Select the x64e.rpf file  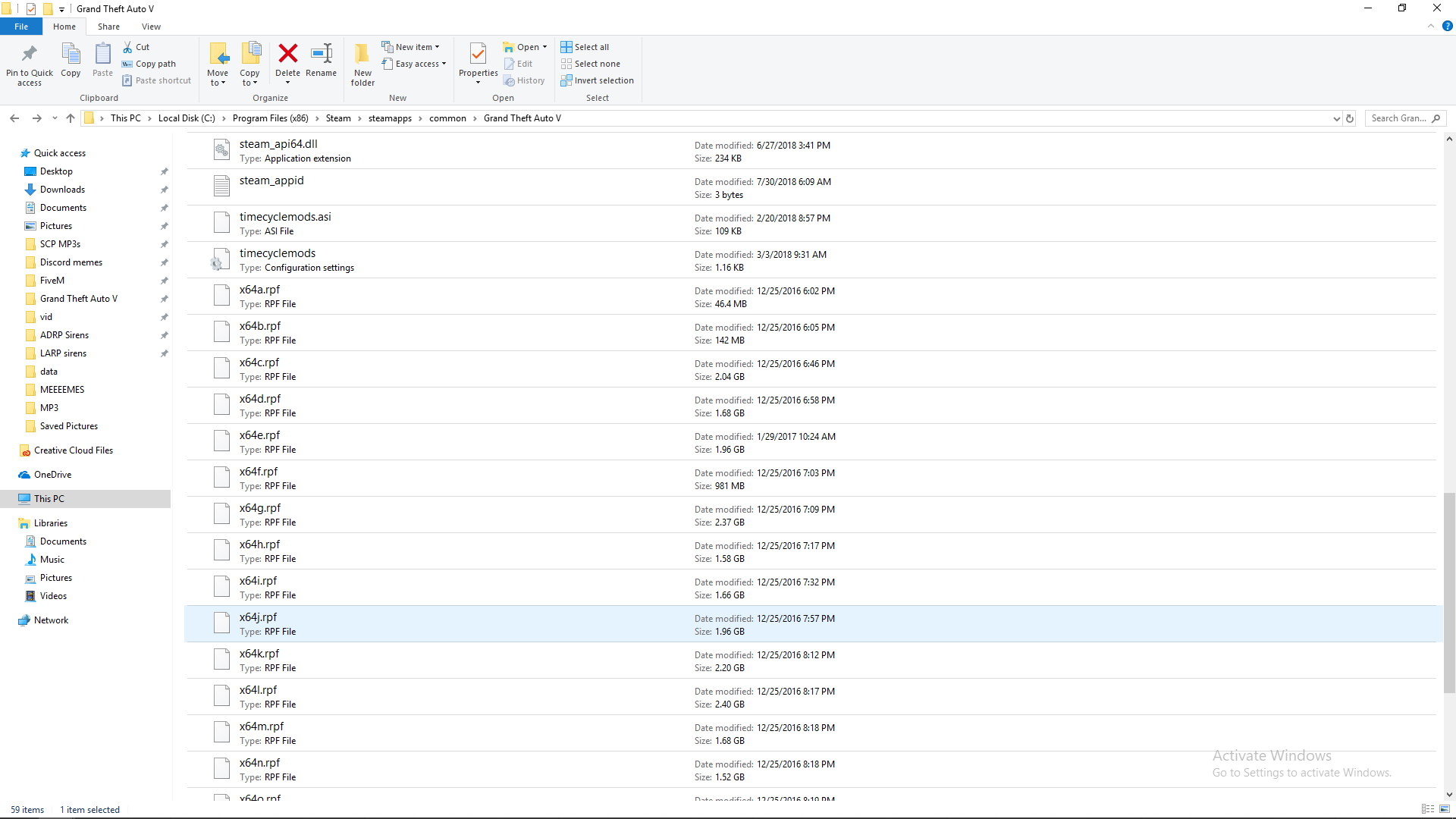pos(811,442)
